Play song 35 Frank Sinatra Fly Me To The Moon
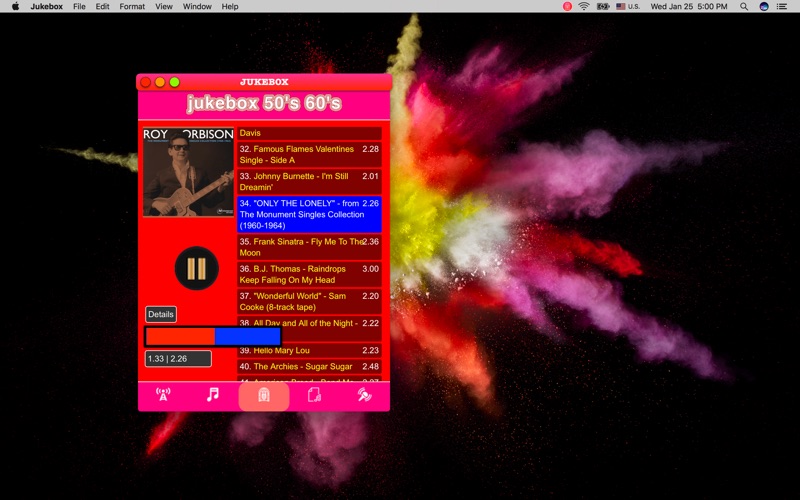This screenshot has width=800, height=500. [309, 247]
